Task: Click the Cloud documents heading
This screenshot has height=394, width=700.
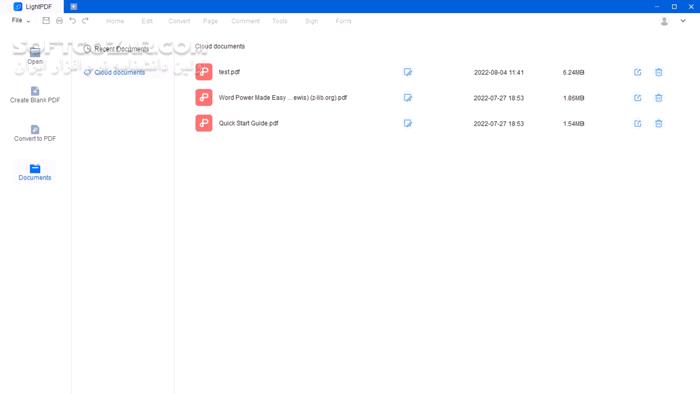Action: tap(220, 46)
